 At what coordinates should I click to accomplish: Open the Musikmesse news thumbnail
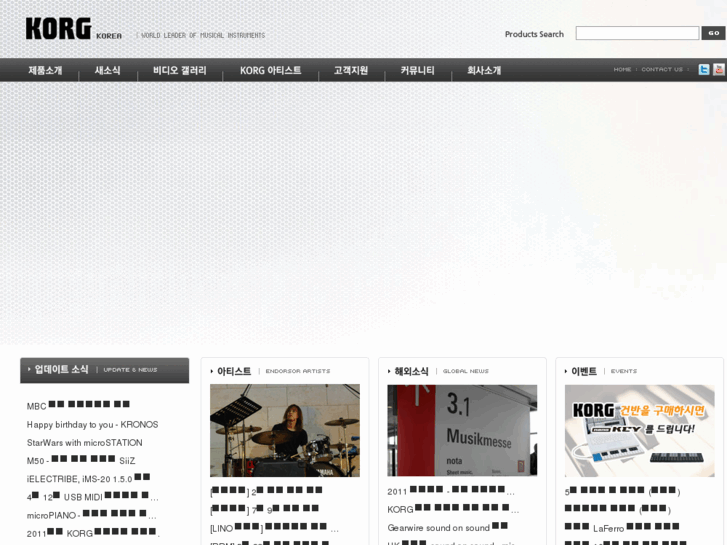click(x=462, y=430)
